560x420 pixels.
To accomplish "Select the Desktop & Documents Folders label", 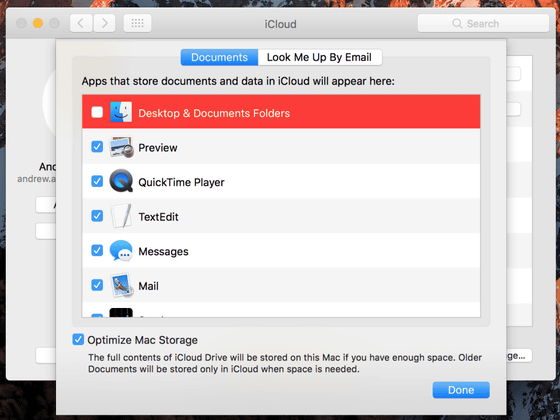I will click(x=214, y=113).
